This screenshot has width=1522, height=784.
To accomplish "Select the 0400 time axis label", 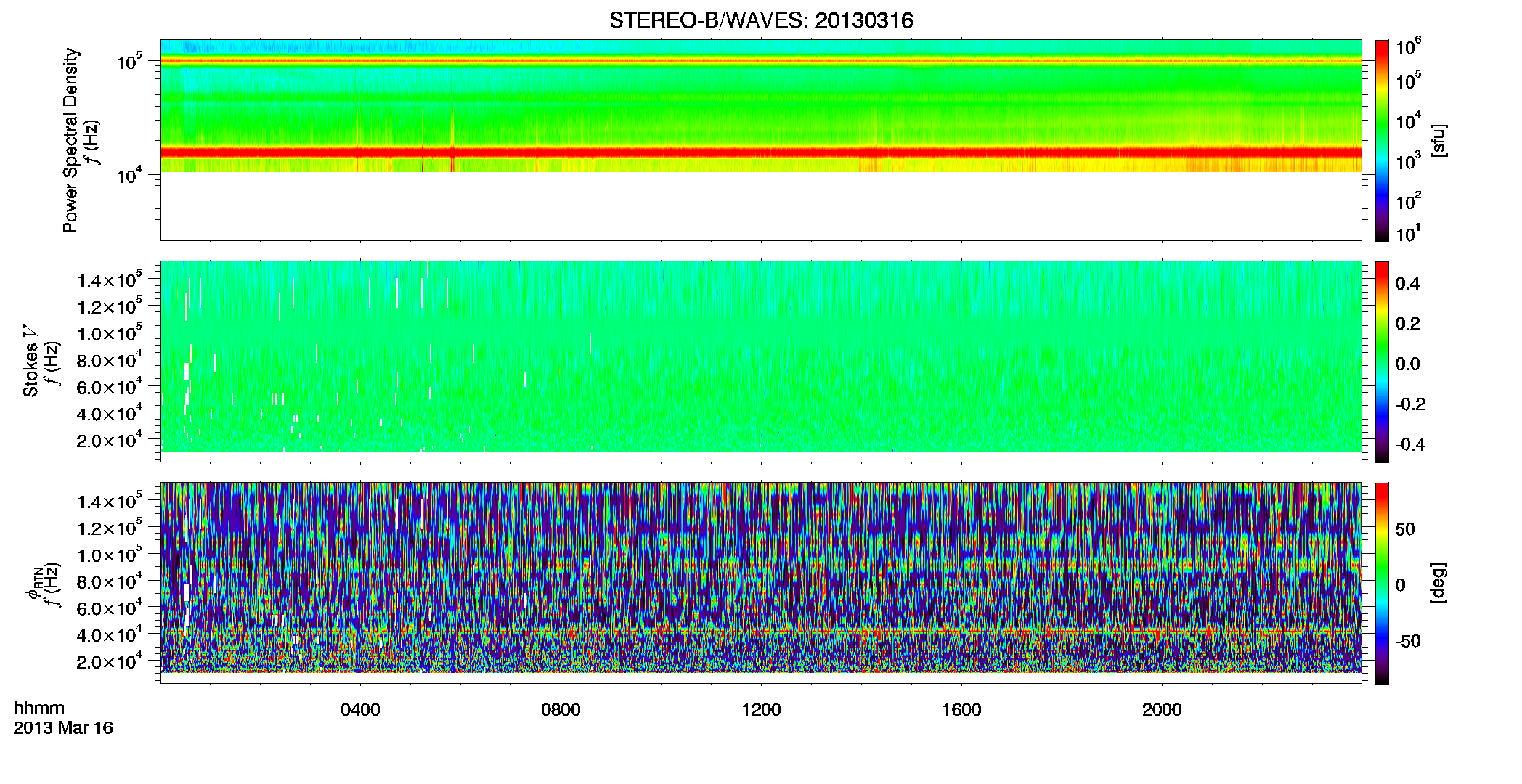I will point(360,710).
